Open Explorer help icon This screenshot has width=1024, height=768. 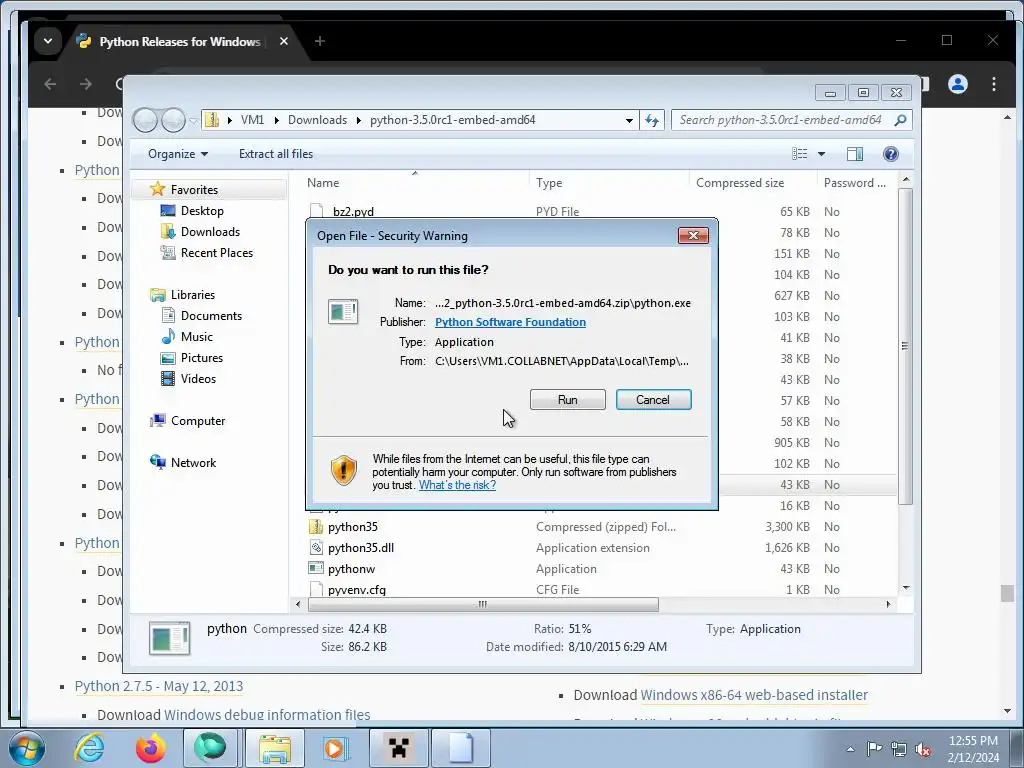(x=891, y=154)
